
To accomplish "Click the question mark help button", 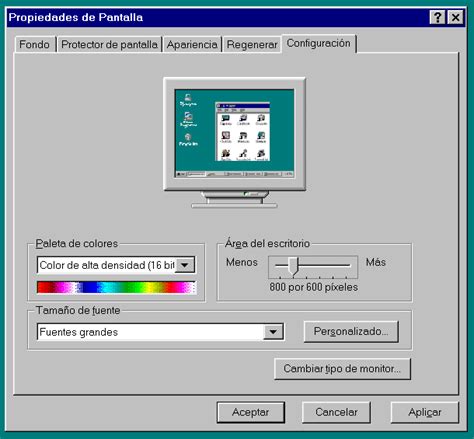I will tap(437, 17).
